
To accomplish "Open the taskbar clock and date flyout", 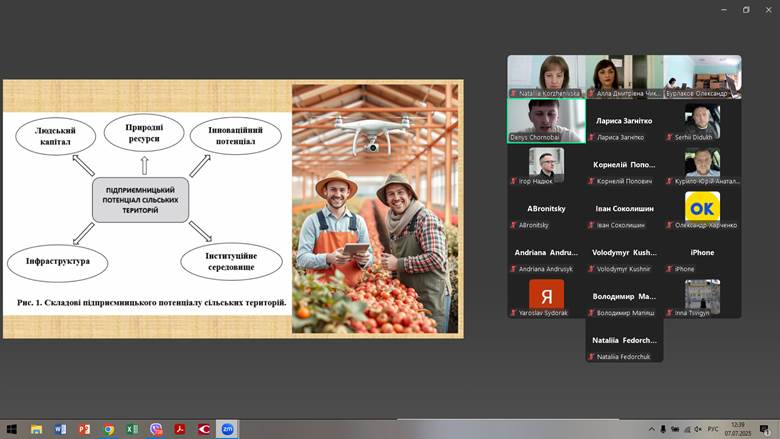I will coord(738,429).
